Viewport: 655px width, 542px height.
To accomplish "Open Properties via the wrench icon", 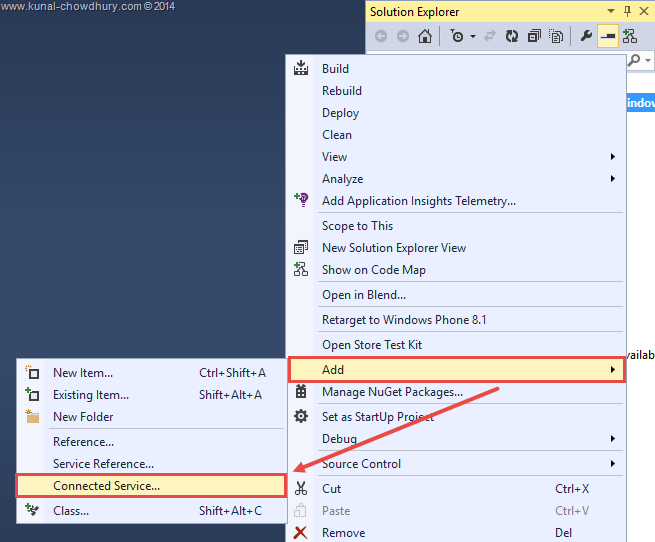I will coord(586,36).
